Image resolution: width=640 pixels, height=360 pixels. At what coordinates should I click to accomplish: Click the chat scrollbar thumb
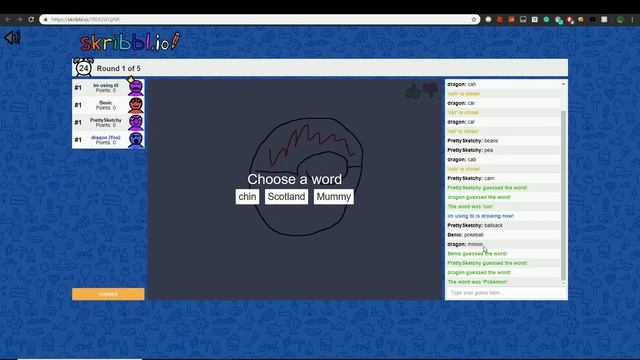tap(564, 195)
